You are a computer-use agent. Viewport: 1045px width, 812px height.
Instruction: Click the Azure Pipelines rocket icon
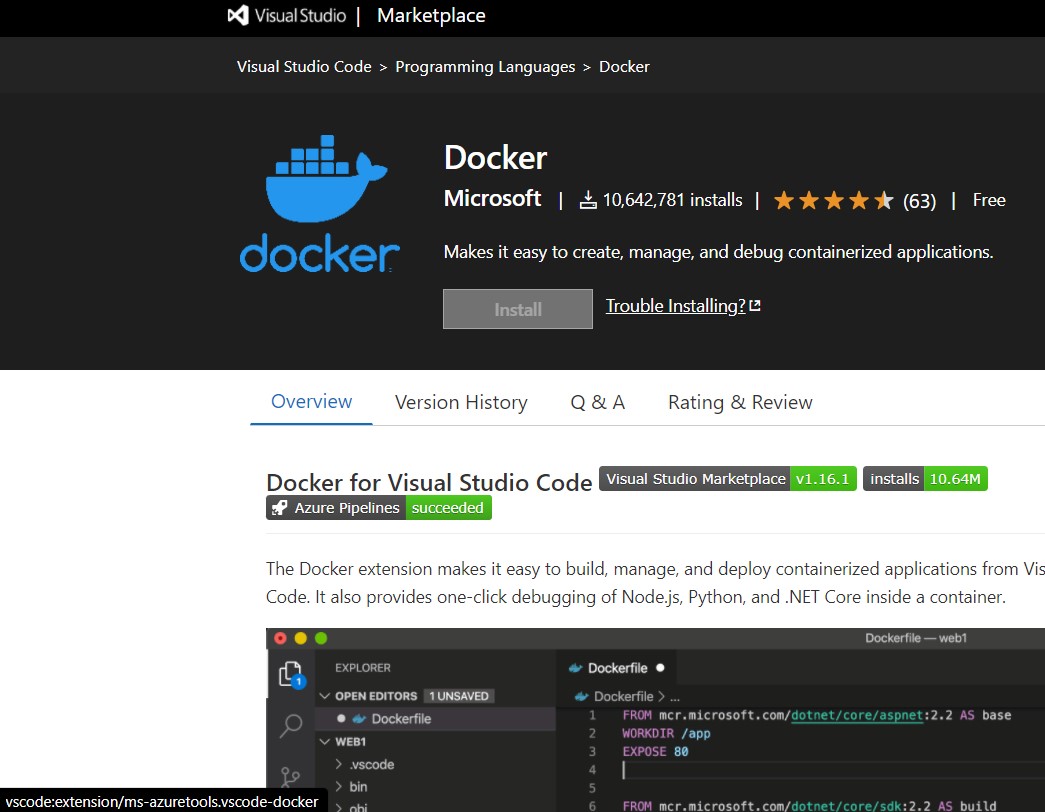pos(279,508)
